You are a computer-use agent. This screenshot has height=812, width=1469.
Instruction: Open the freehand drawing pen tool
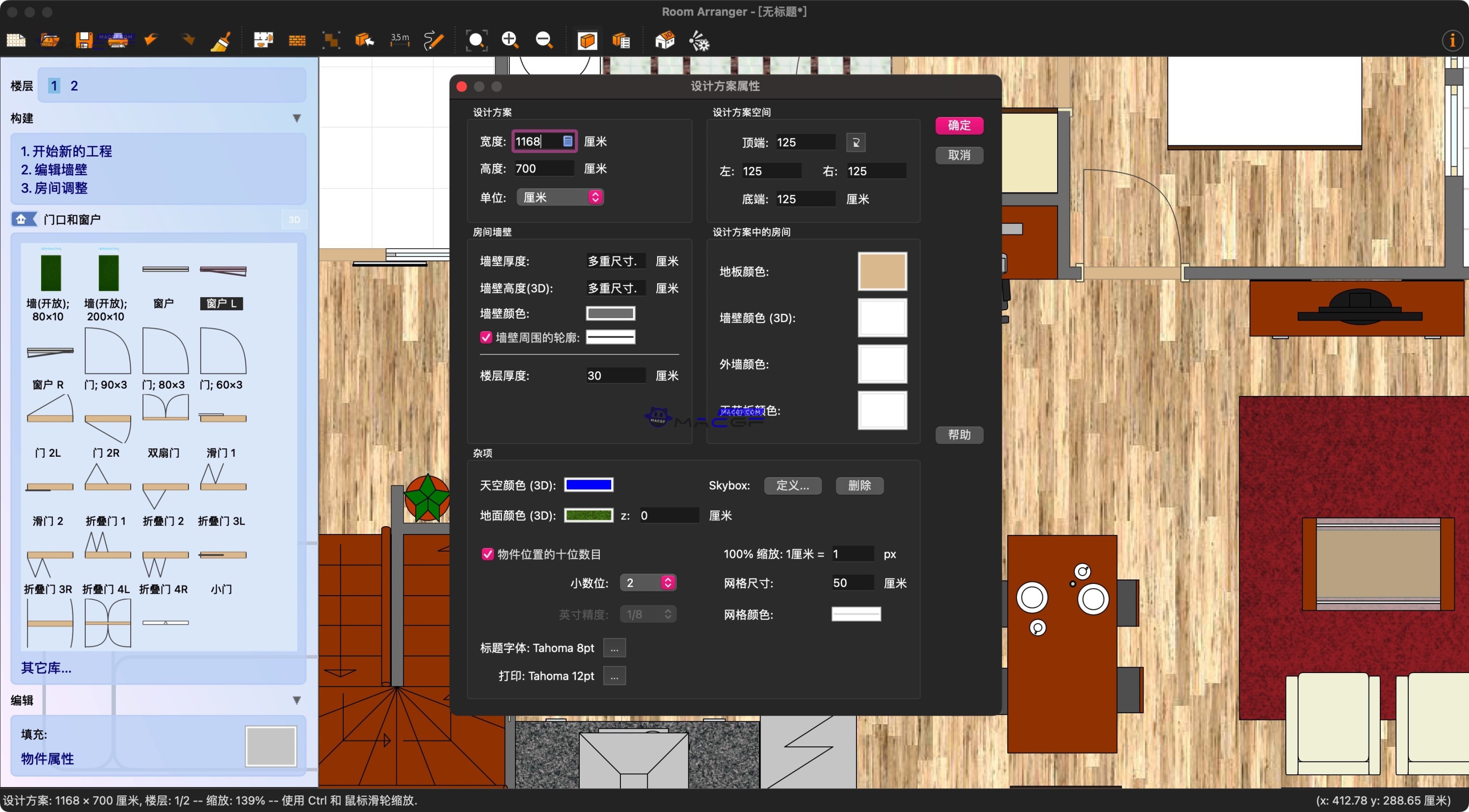433,40
